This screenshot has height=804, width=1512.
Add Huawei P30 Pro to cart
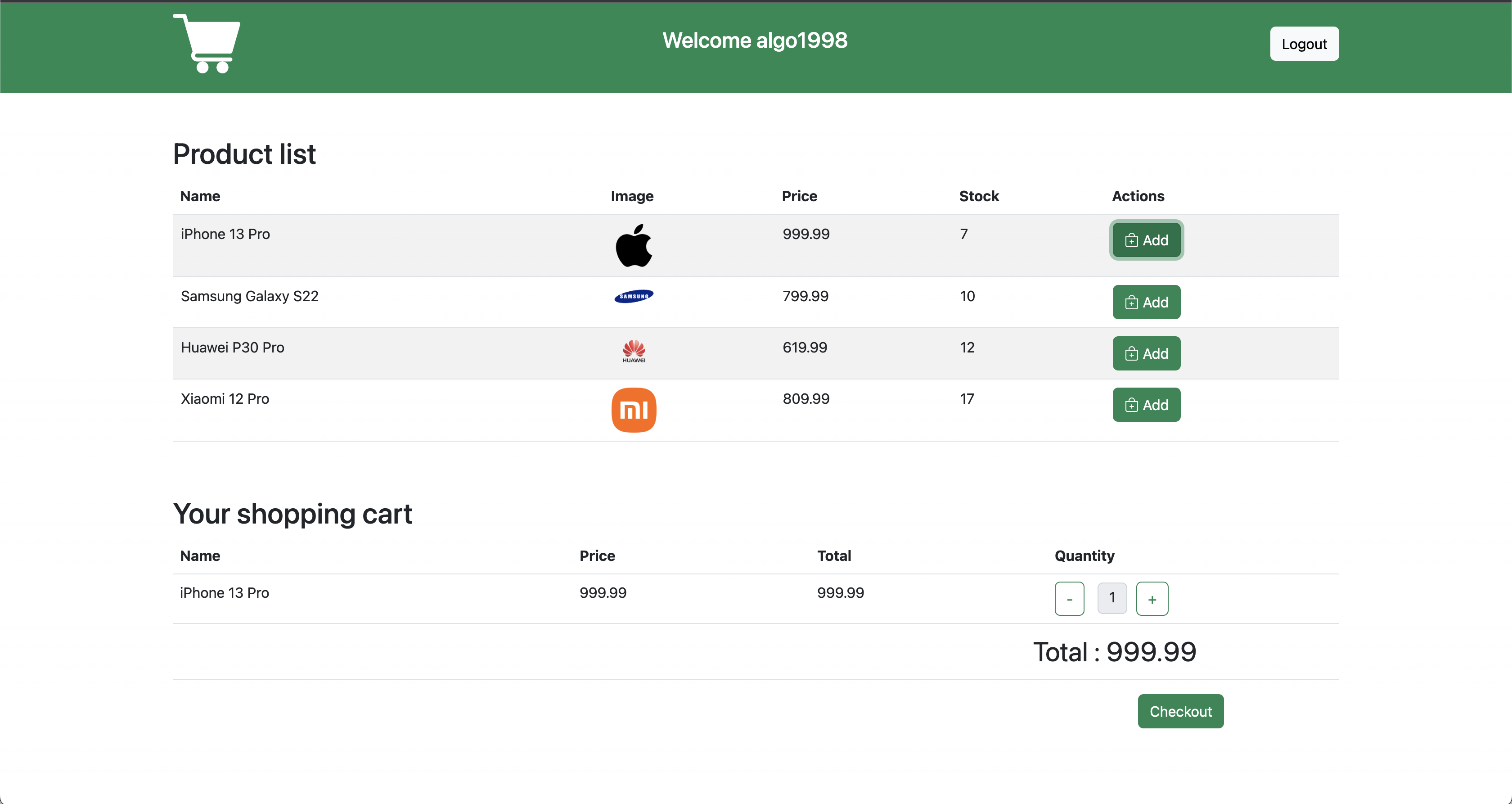point(1146,353)
